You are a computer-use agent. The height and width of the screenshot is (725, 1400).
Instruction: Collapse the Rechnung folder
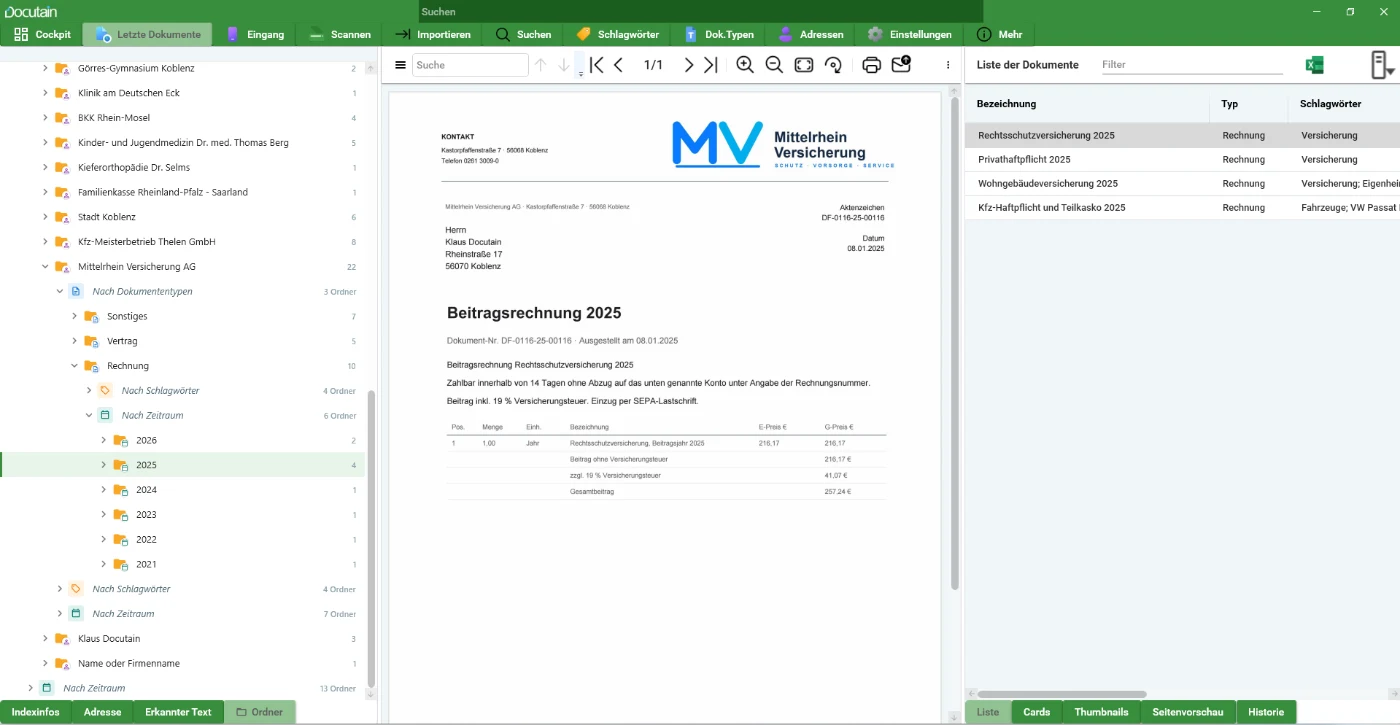74,366
